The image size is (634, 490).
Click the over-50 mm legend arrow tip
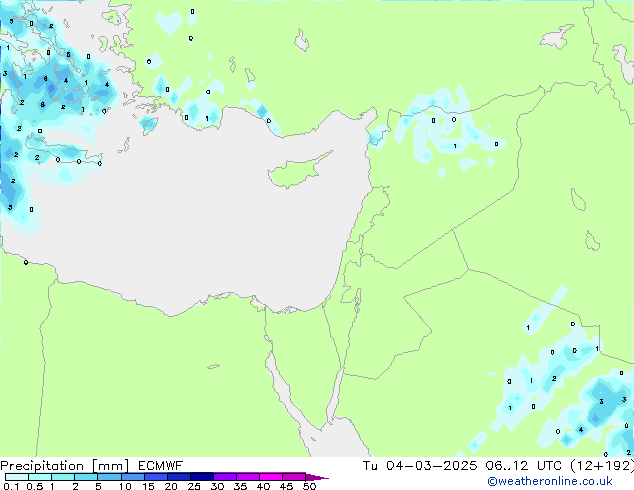pos(317,477)
